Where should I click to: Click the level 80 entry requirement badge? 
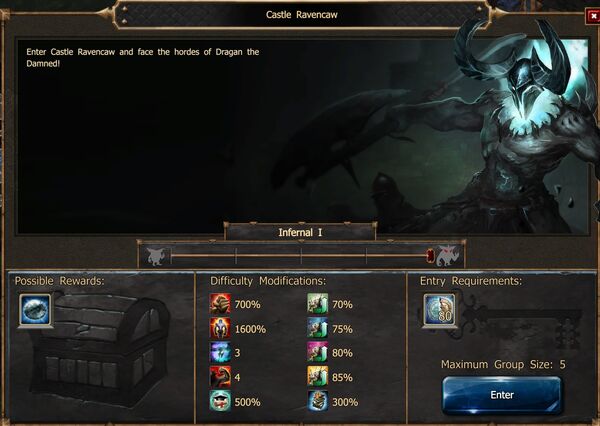coord(440,310)
